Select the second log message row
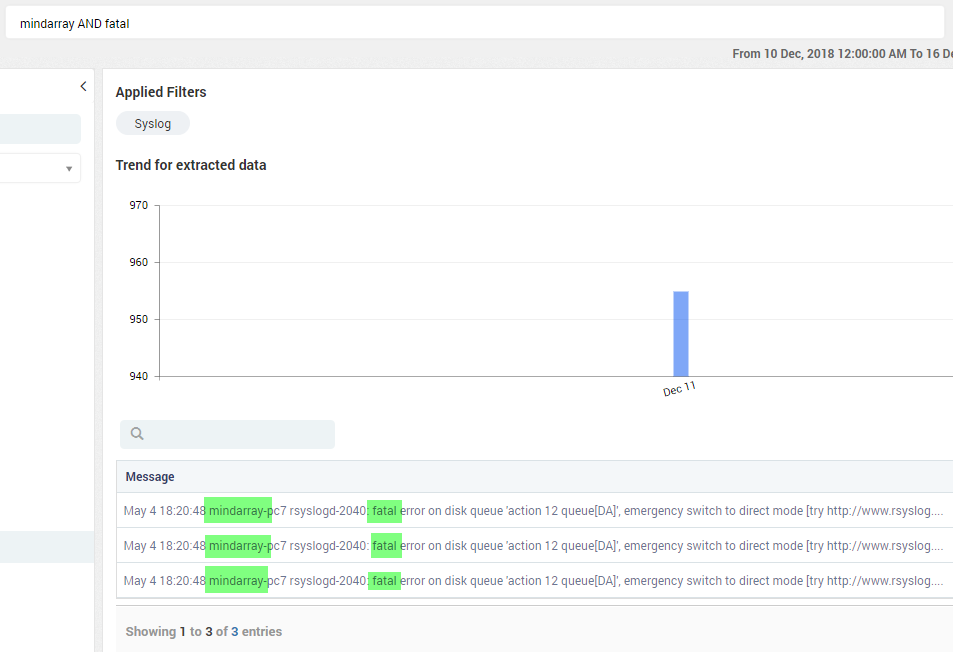Image resolution: width=953 pixels, height=652 pixels. (x=534, y=546)
